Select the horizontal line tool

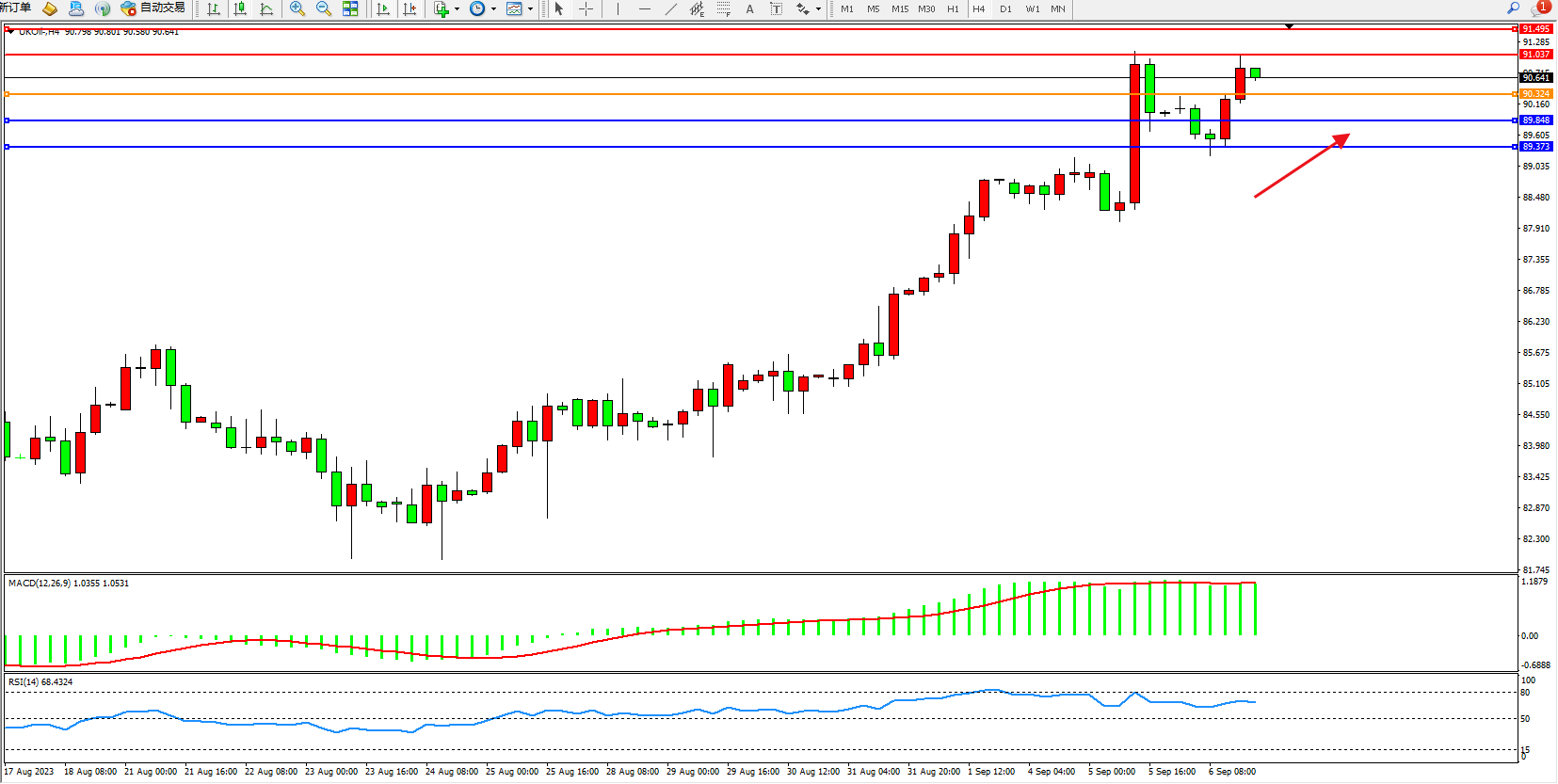coord(644,8)
